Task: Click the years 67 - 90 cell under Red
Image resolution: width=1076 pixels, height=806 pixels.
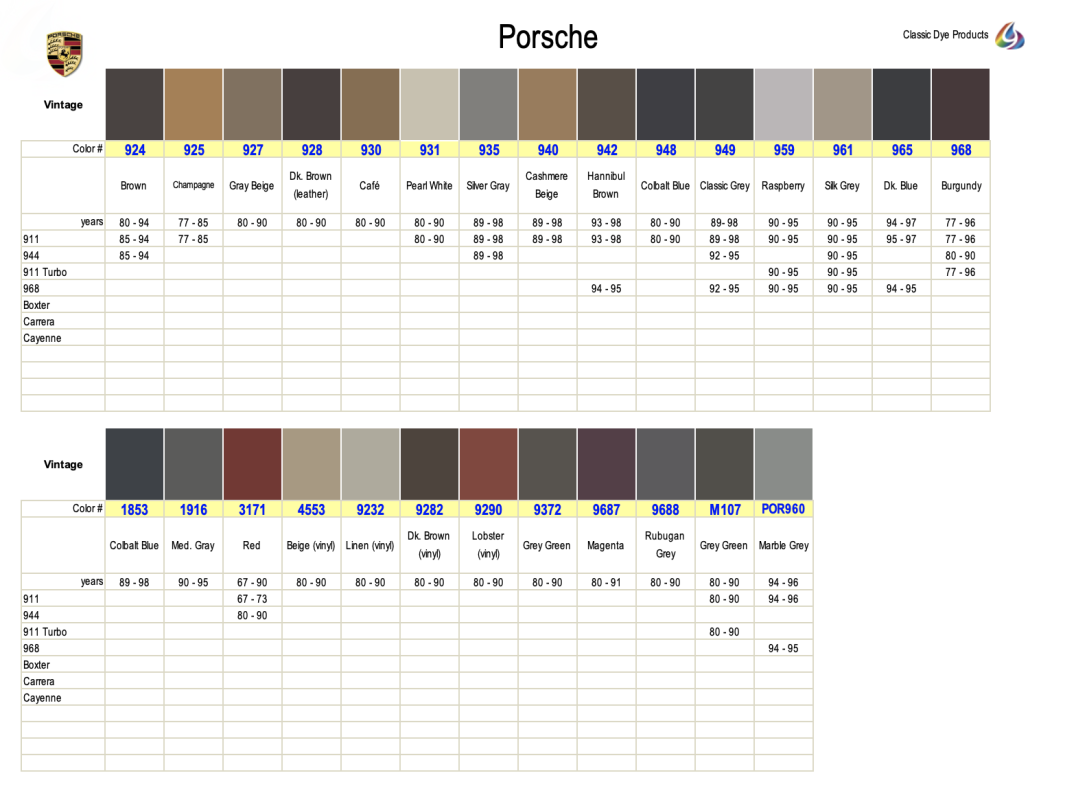Action: (x=252, y=582)
